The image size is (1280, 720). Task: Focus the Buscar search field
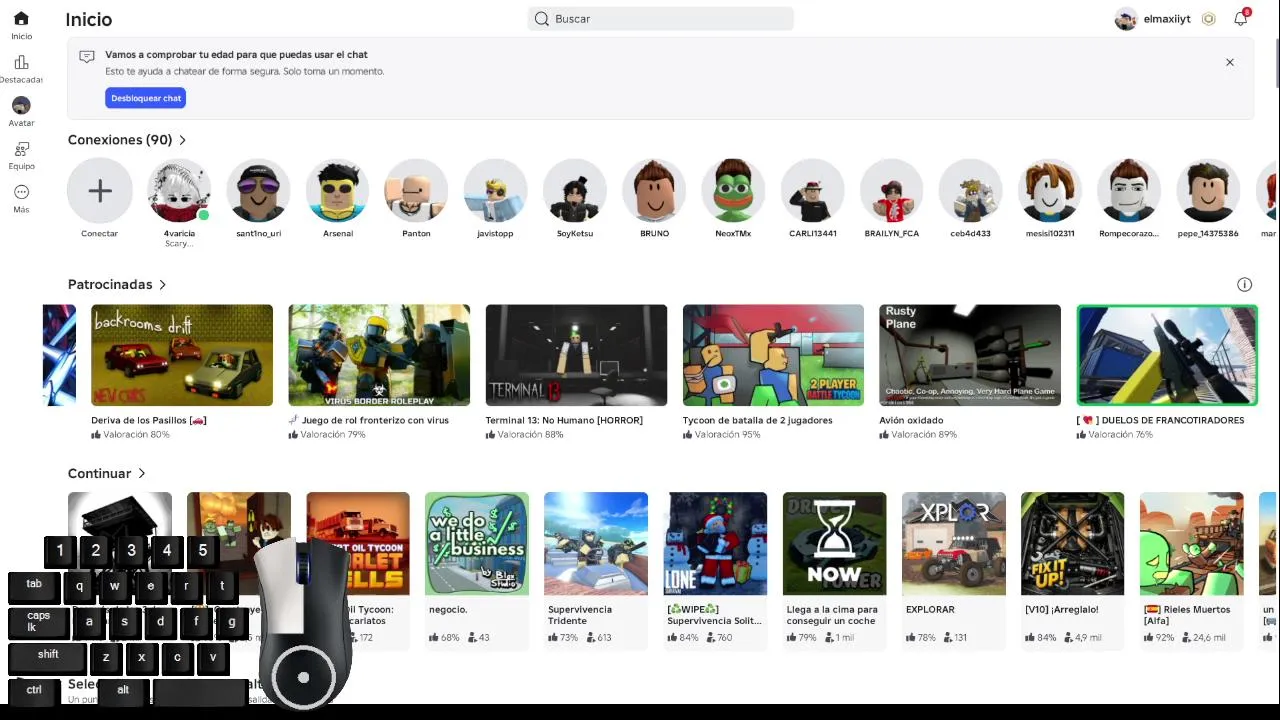[x=661, y=19]
